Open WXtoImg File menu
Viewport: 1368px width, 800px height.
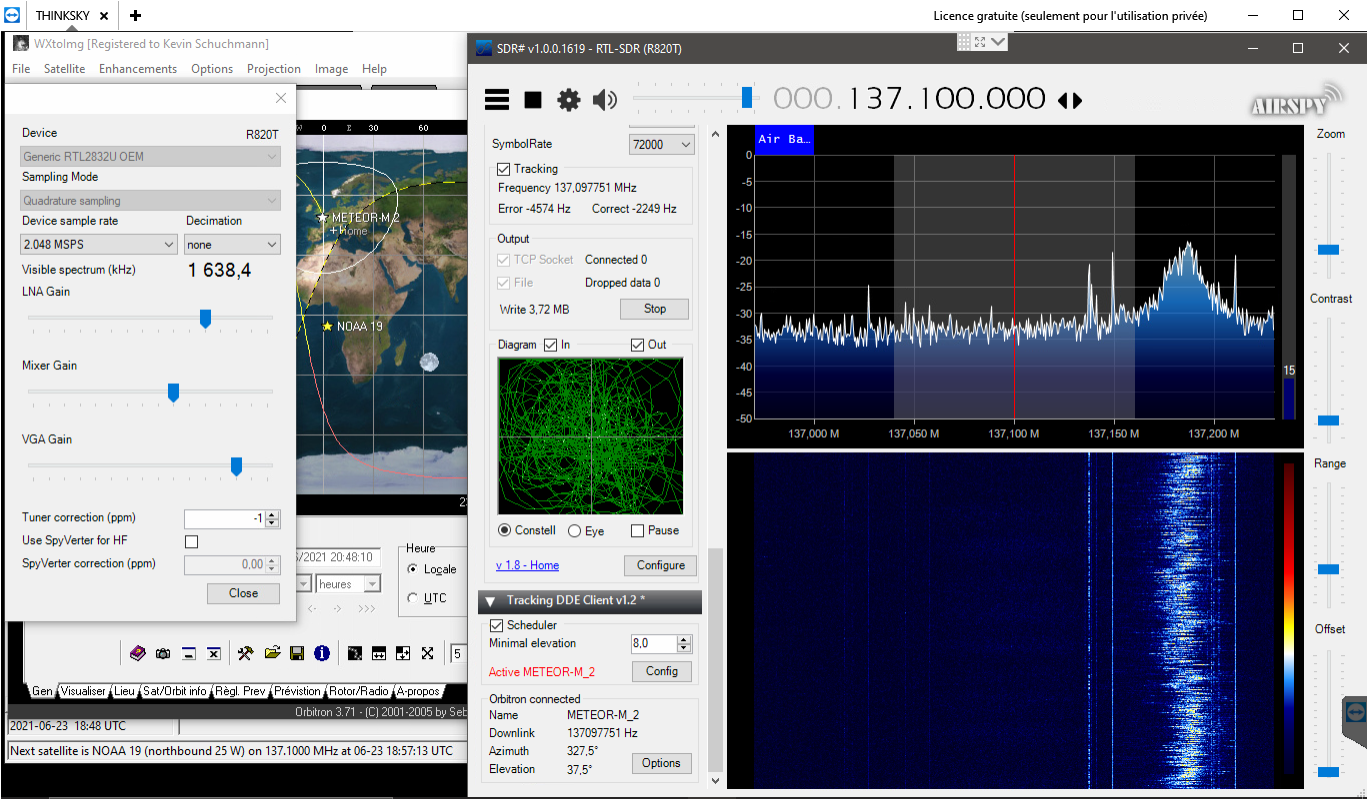[x=21, y=69]
